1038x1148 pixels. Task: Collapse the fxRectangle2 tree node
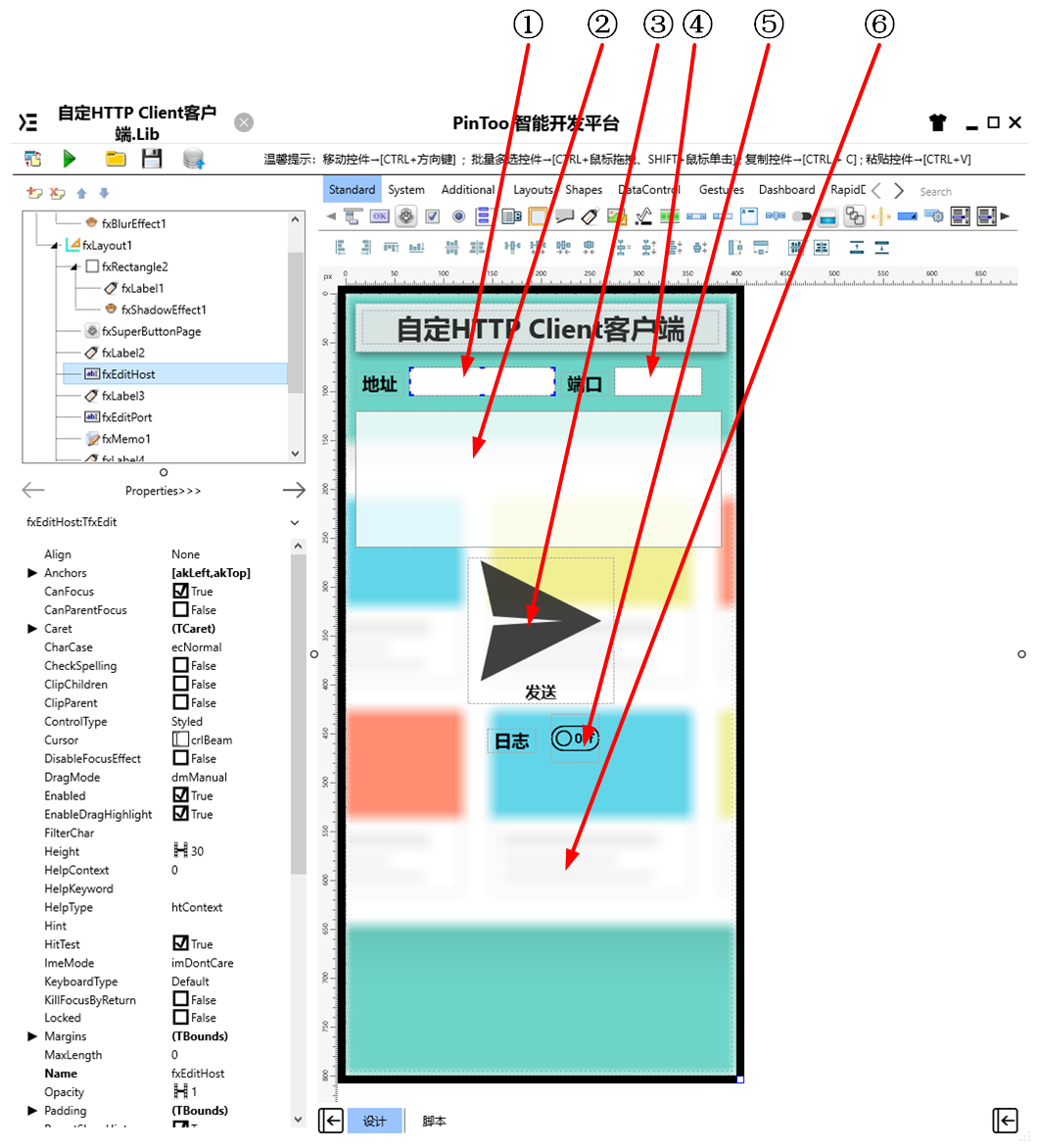74,267
